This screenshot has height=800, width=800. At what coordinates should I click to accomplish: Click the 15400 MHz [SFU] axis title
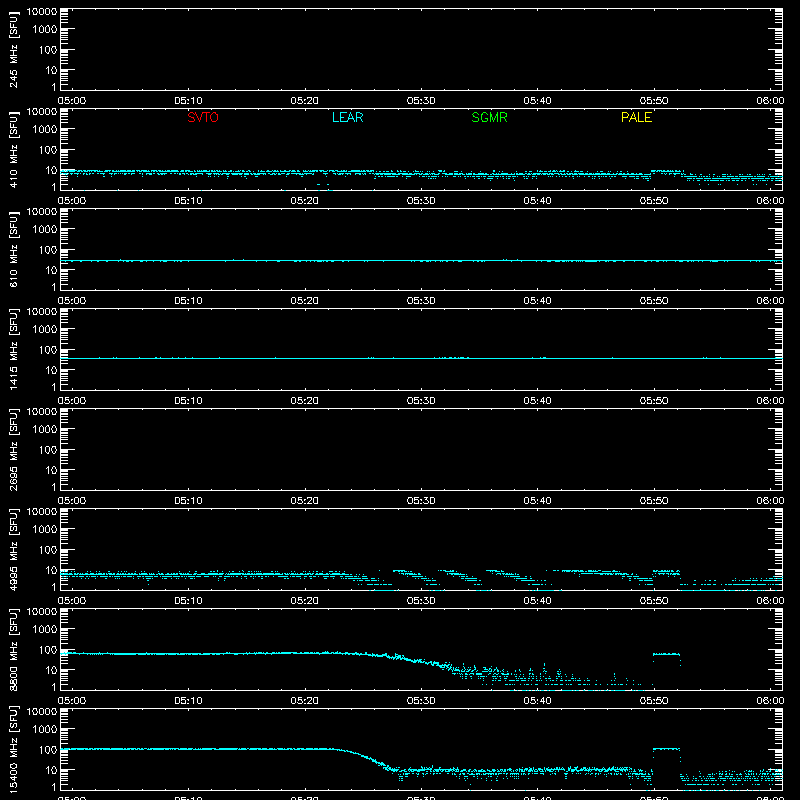tap(13, 749)
